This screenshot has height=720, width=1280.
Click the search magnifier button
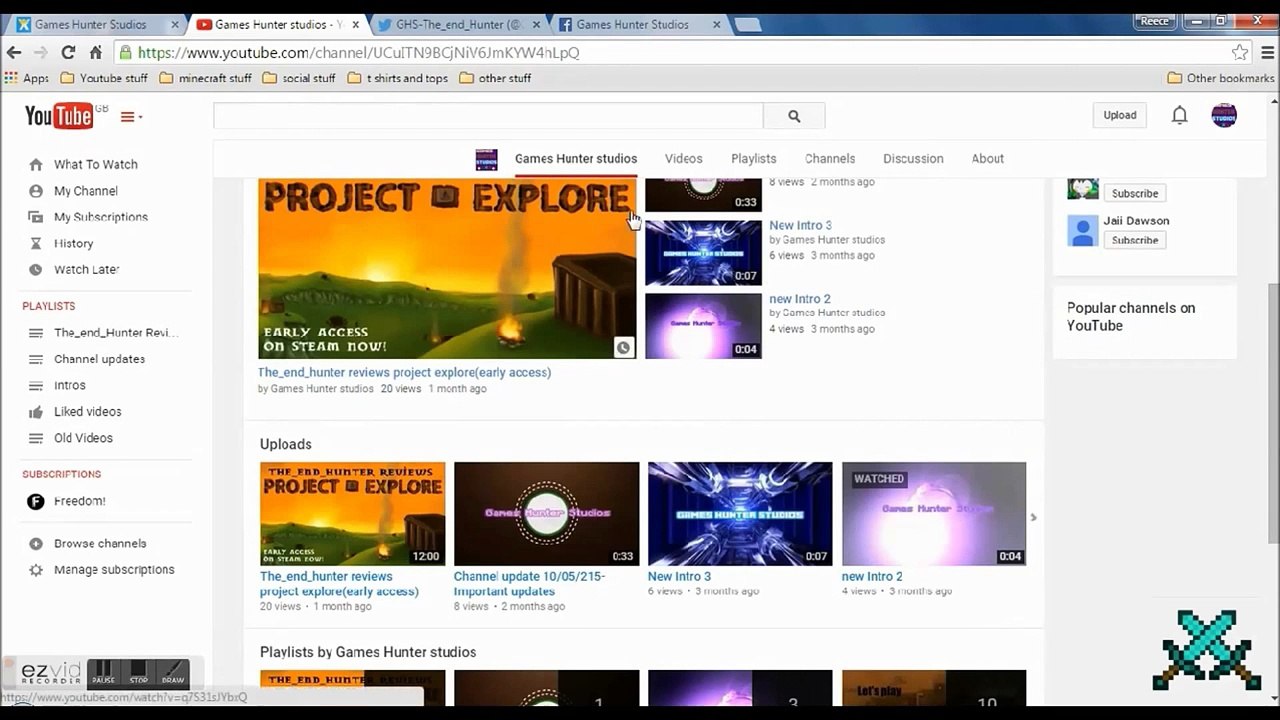[x=794, y=116]
